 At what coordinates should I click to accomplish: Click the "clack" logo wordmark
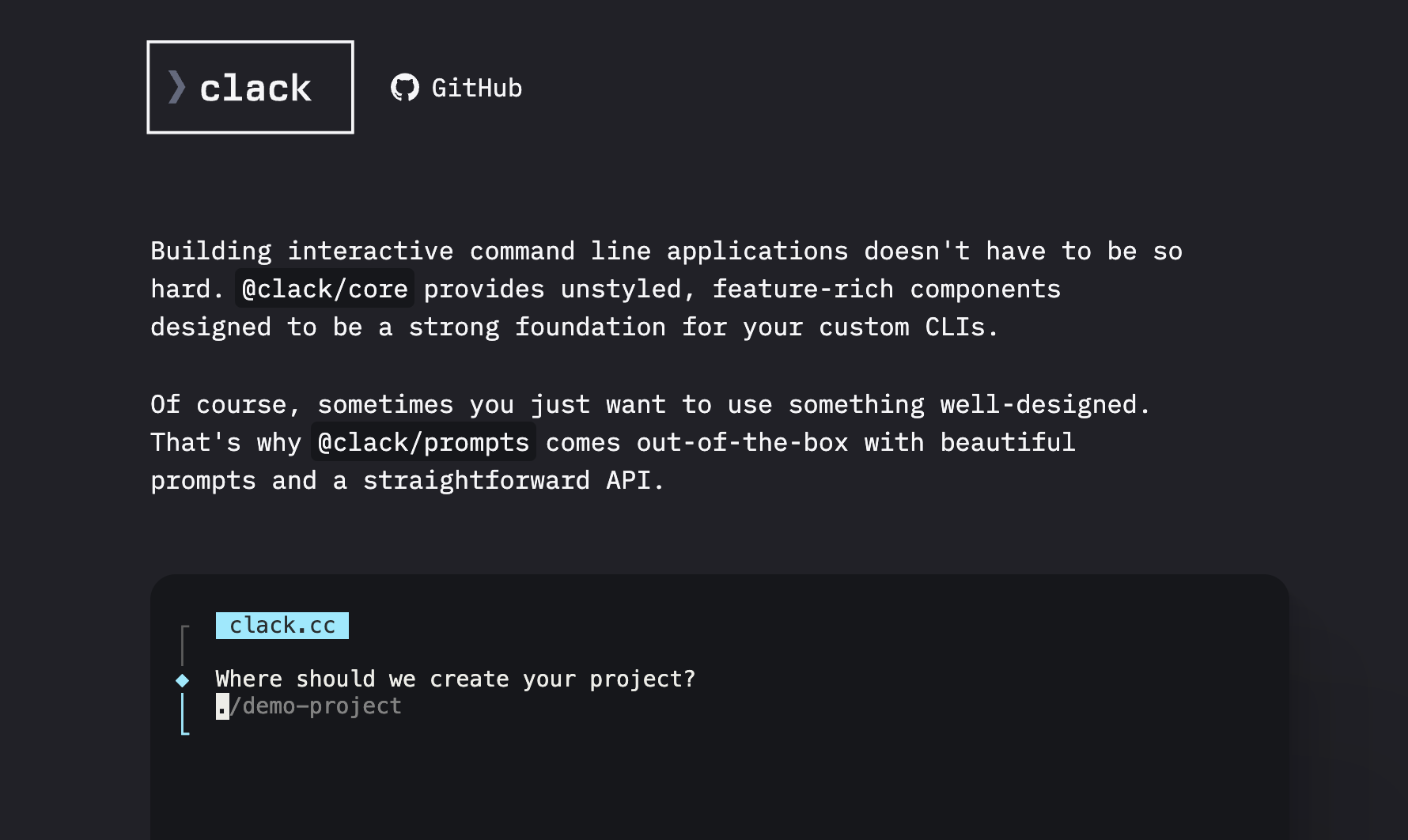point(255,88)
